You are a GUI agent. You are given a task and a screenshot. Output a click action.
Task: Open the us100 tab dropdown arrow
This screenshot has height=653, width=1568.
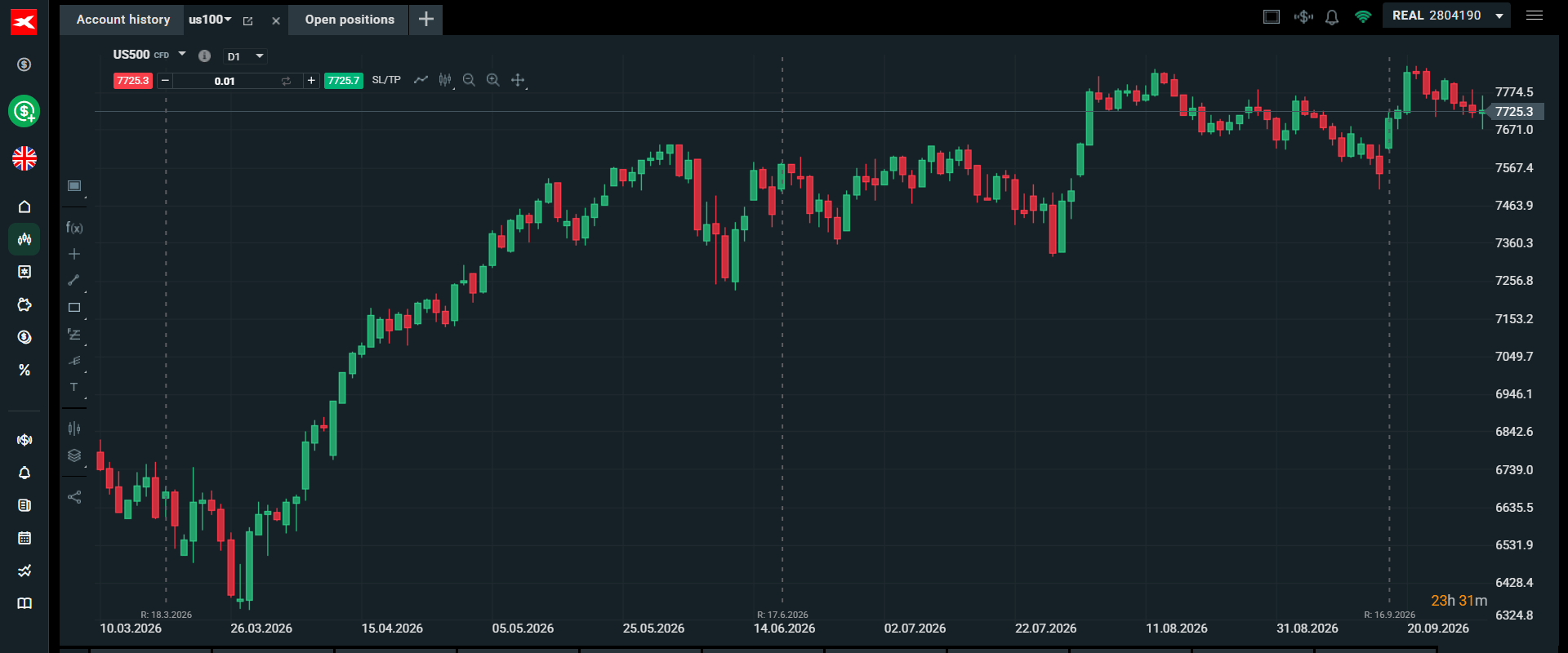pyautogui.click(x=228, y=20)
